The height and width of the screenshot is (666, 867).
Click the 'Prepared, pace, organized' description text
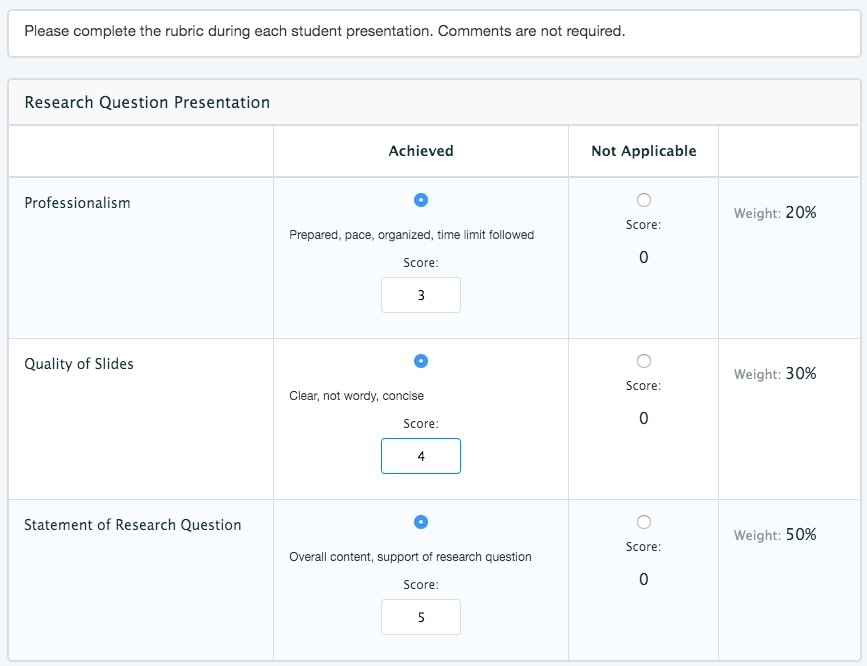[x=412, y=235]
